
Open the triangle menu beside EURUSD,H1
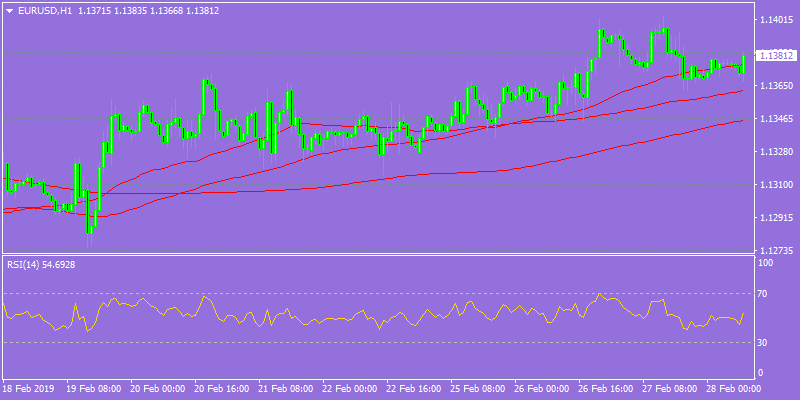coord(10,11)
